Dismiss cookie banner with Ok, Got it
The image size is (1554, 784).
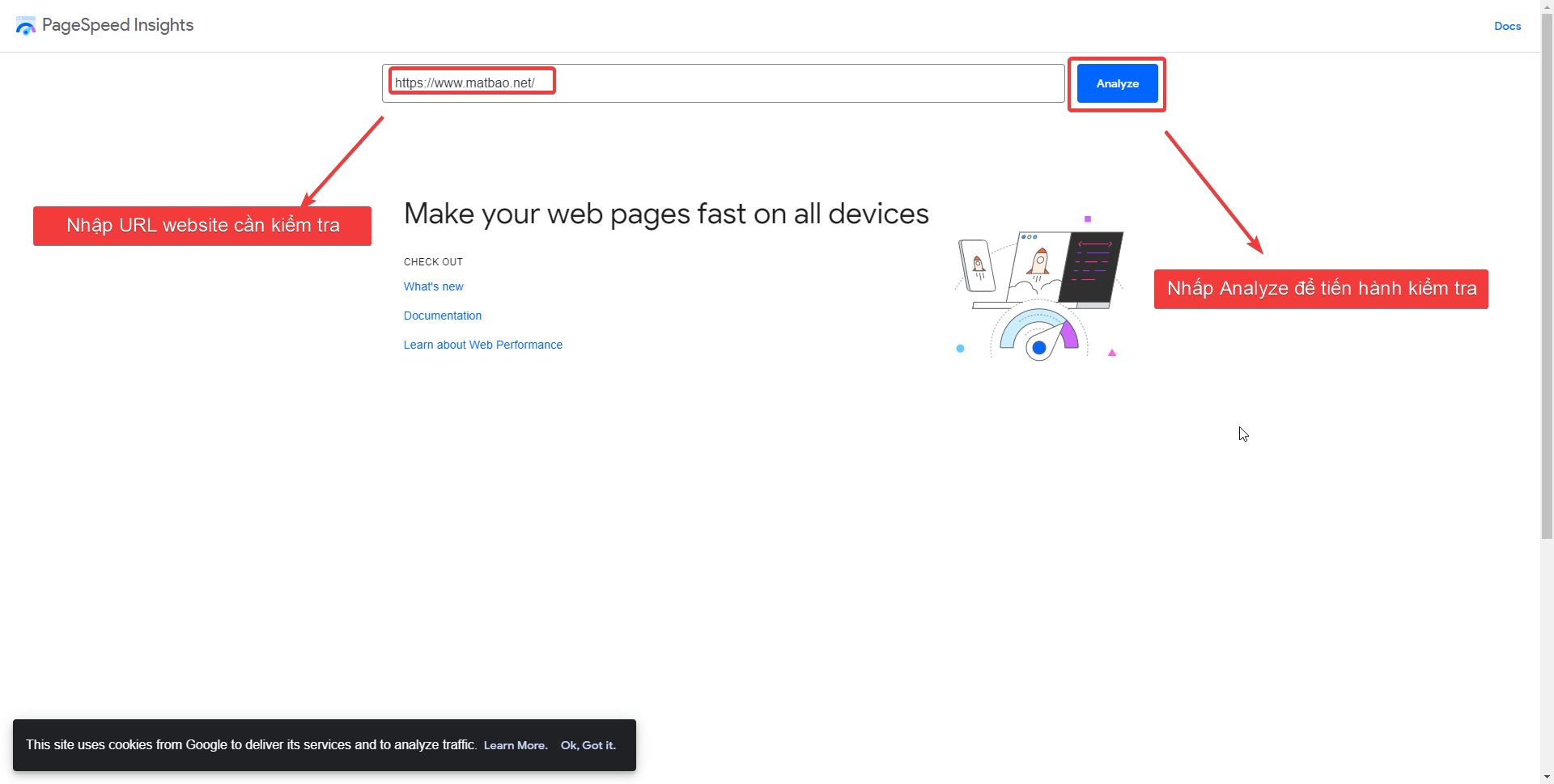coord(588,745)
